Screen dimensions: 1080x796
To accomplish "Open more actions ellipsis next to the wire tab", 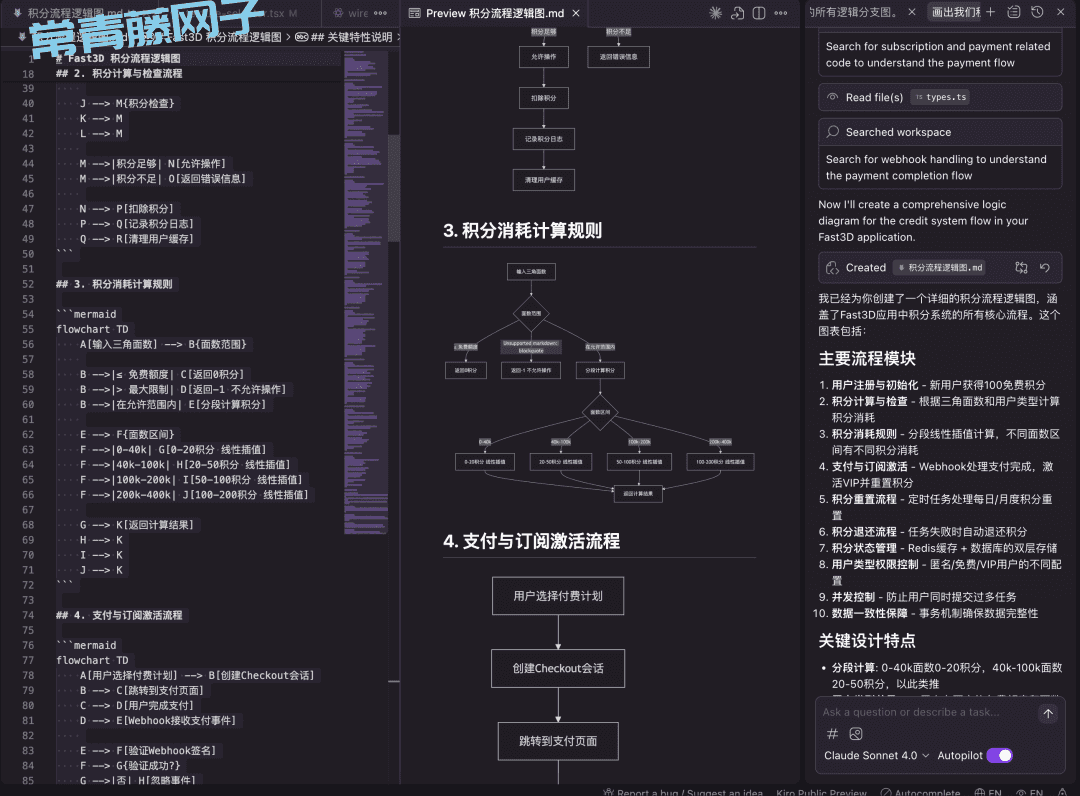I will tap(380, 13).
